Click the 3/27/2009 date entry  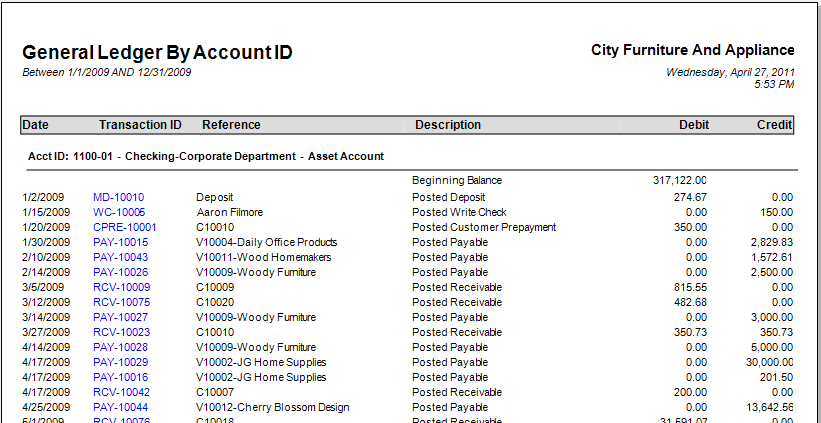coord(46,332)
